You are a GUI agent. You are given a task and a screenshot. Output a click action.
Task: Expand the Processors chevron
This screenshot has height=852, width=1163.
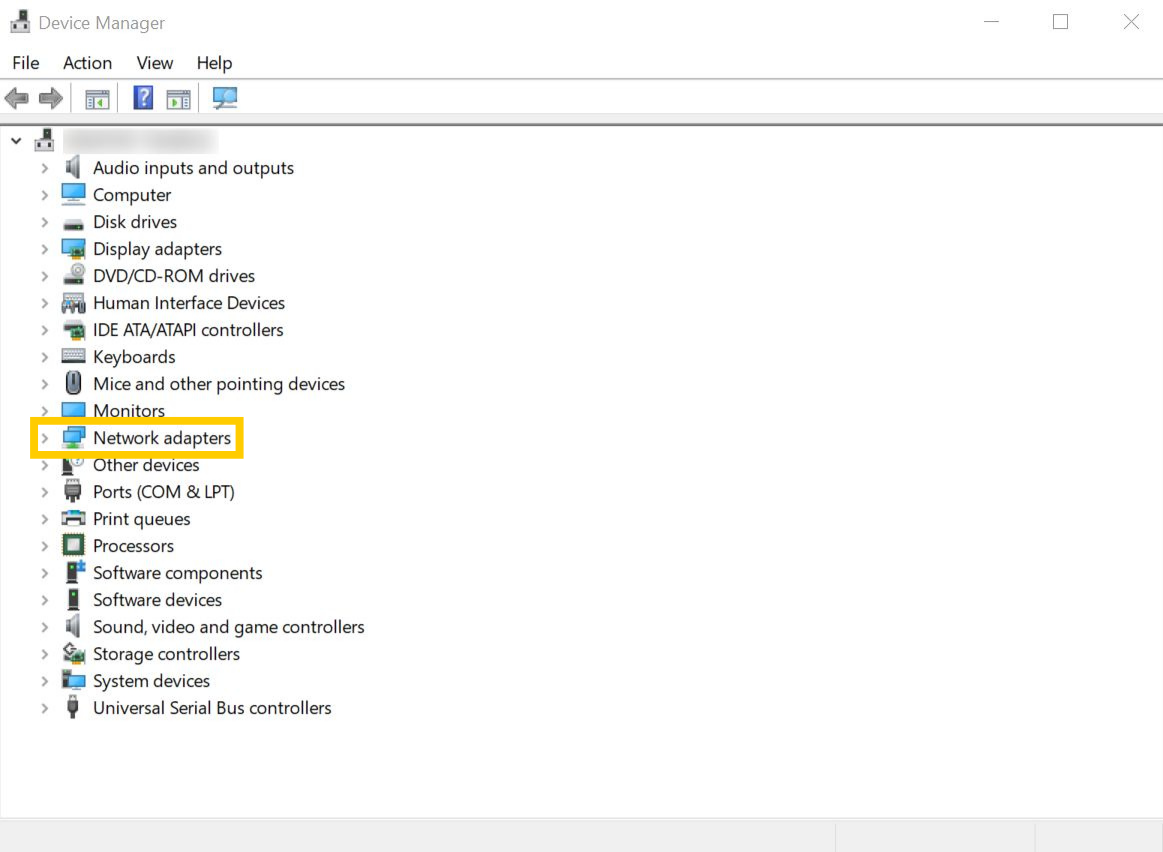45,546
